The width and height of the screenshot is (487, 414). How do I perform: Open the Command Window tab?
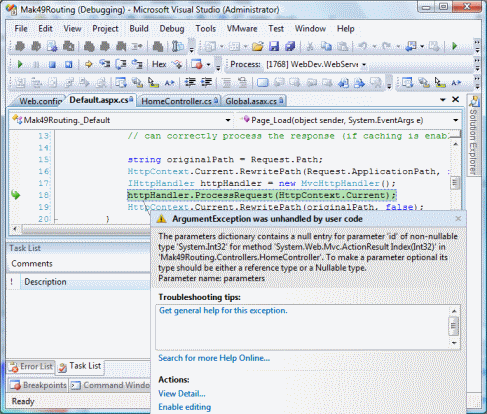click(x=111, y=385)
